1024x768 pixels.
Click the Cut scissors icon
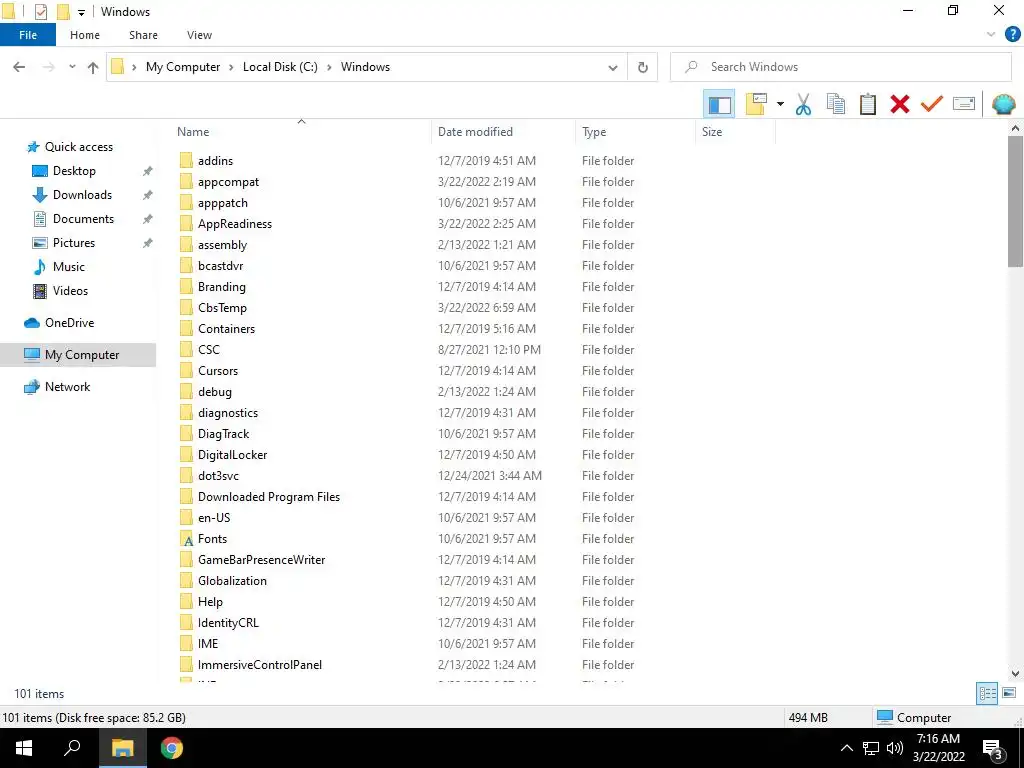[803, 104]
